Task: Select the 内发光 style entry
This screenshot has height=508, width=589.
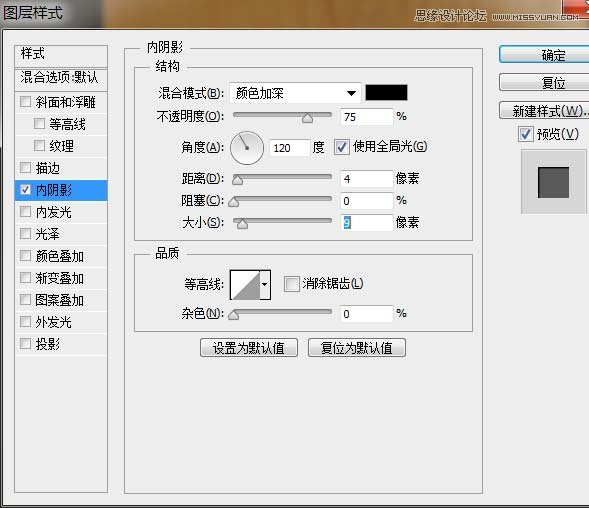Action: (61, 212)
